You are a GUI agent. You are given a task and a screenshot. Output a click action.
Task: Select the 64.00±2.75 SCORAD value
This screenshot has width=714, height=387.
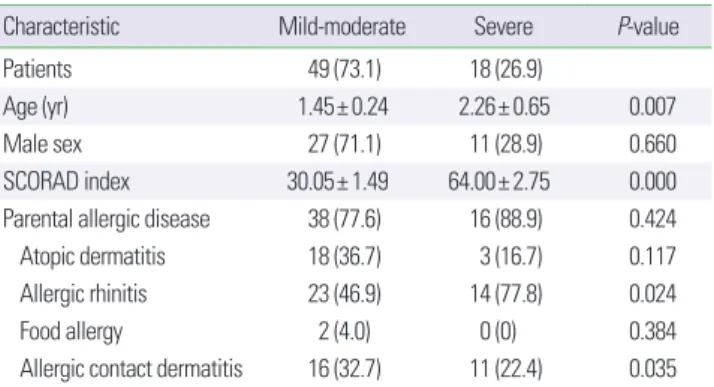[499, 182]
